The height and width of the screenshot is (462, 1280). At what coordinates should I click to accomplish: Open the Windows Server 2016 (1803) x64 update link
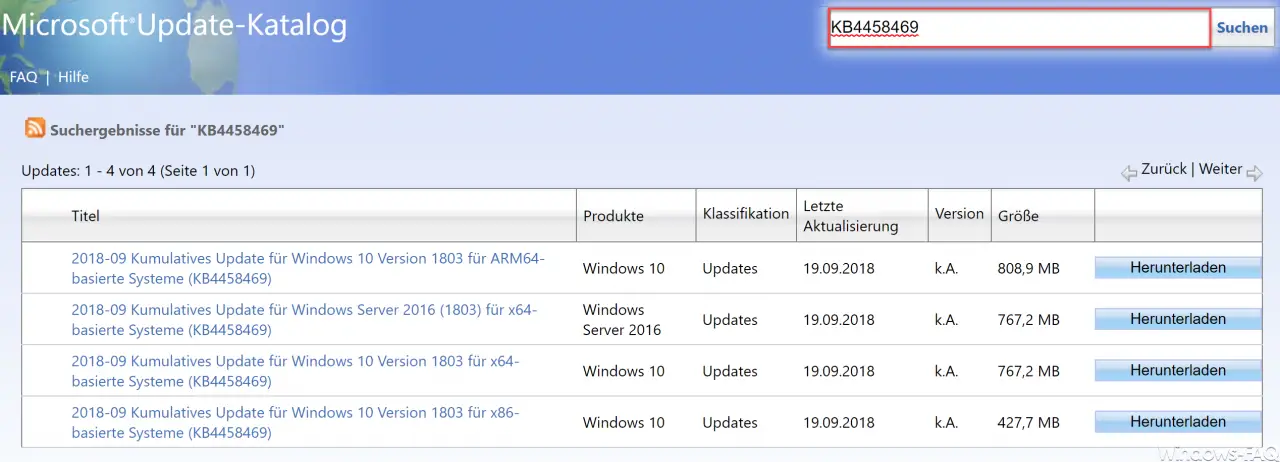[305, 320]
